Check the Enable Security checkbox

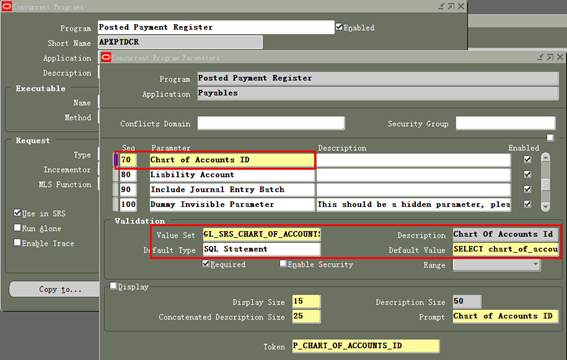[283, 264]
